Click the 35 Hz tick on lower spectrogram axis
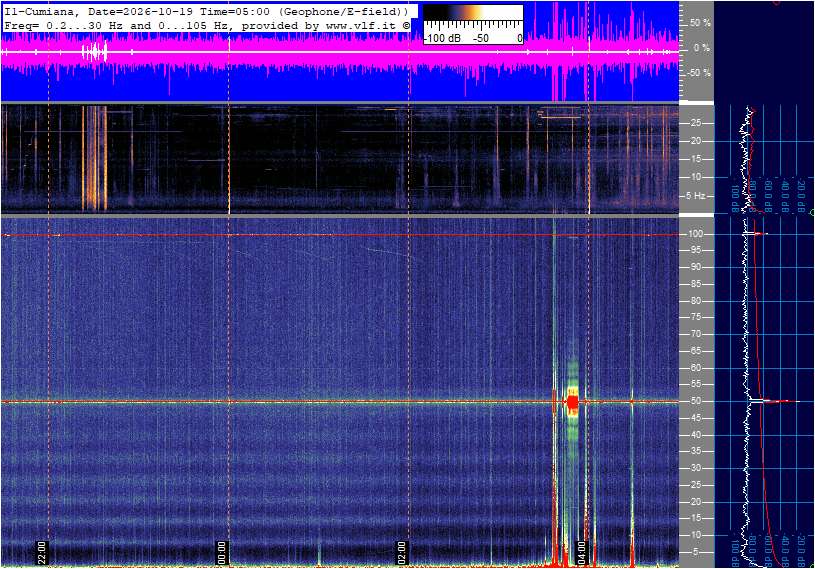 tap(695, 452)
